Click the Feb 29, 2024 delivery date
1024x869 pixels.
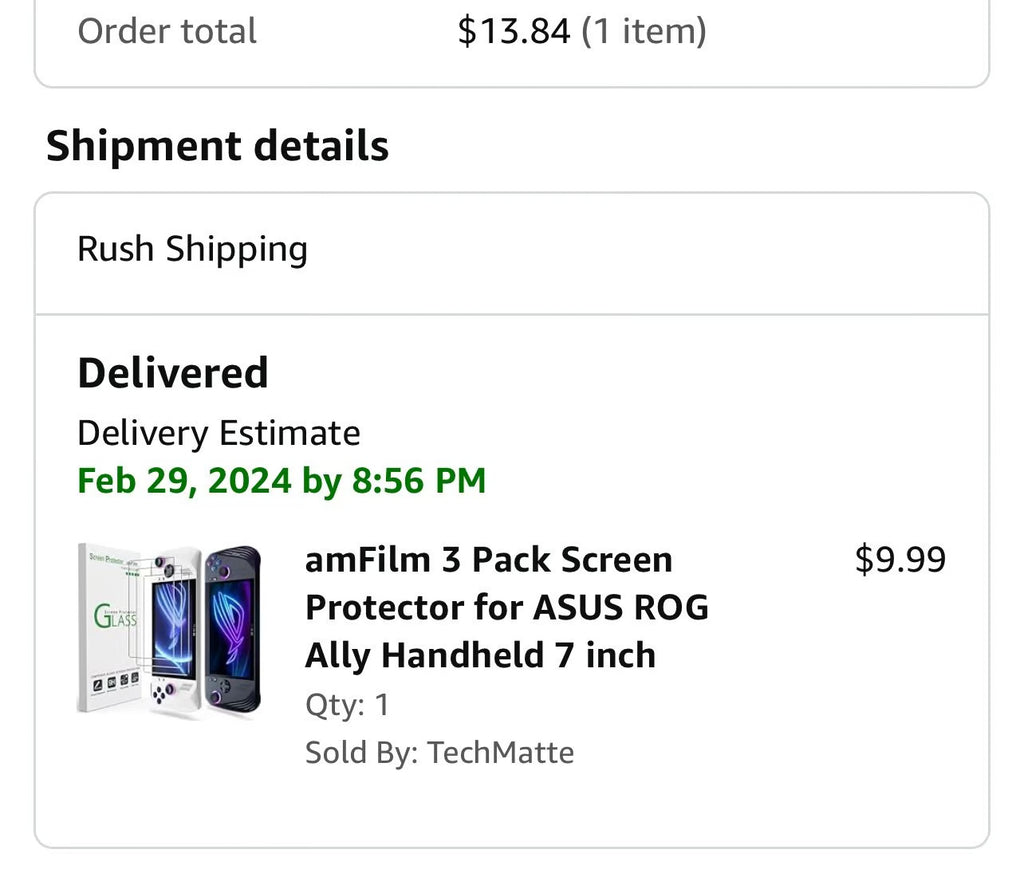[x=184, y=481]
